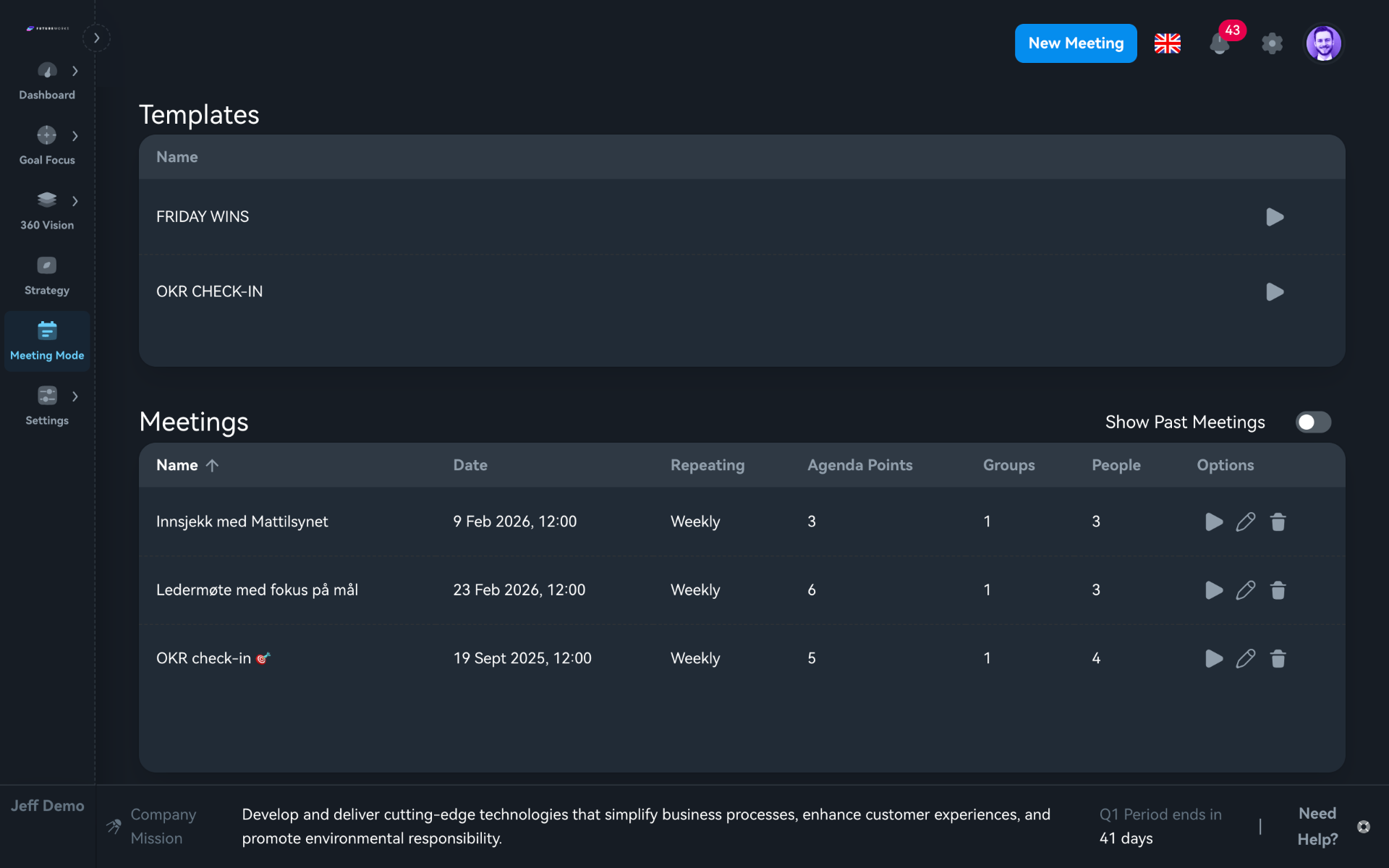Screen dimensions: 1389x868
Task: Open the user profile avatar
Action: [x=1323, y=43]
